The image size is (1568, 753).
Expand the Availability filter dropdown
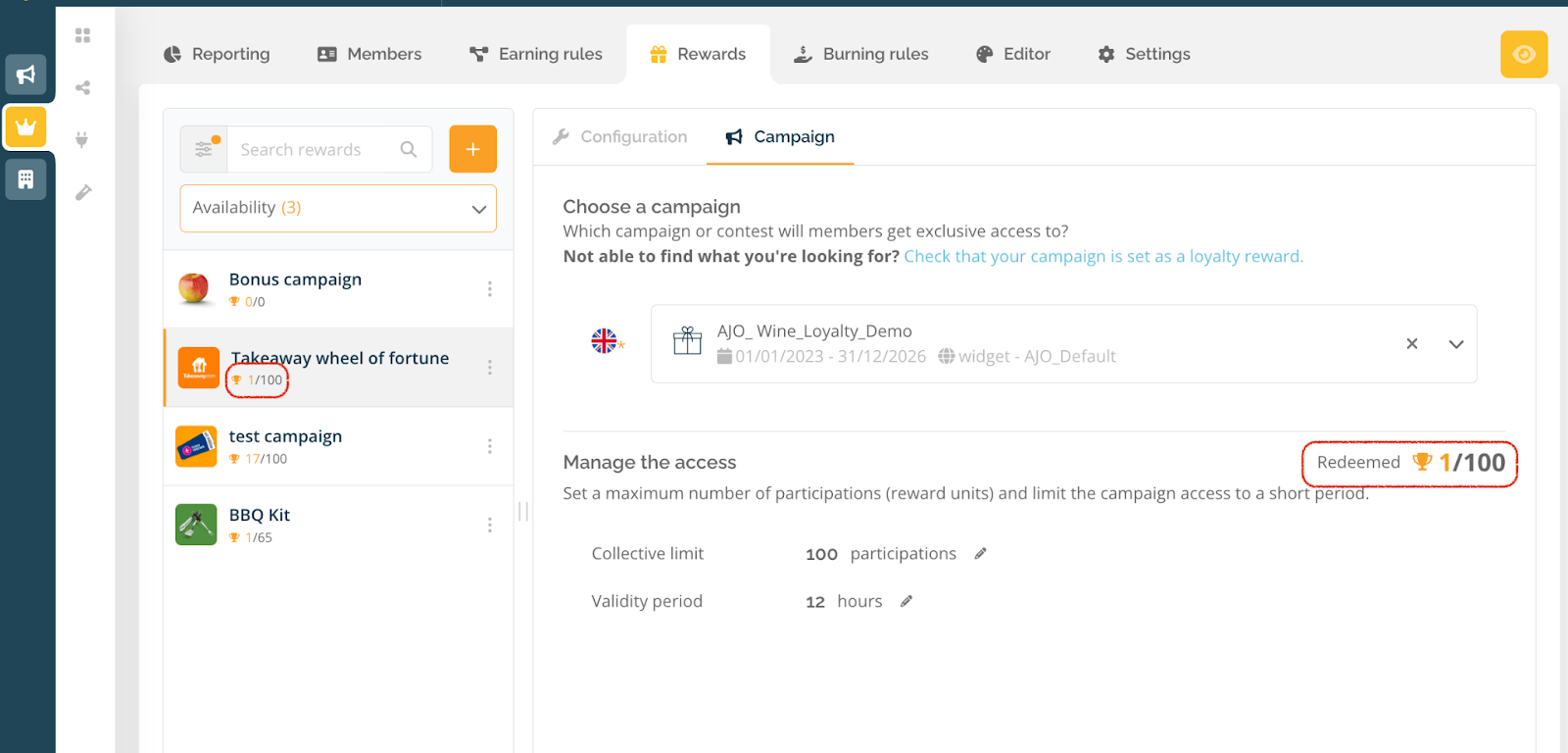(x=338, y=208)
